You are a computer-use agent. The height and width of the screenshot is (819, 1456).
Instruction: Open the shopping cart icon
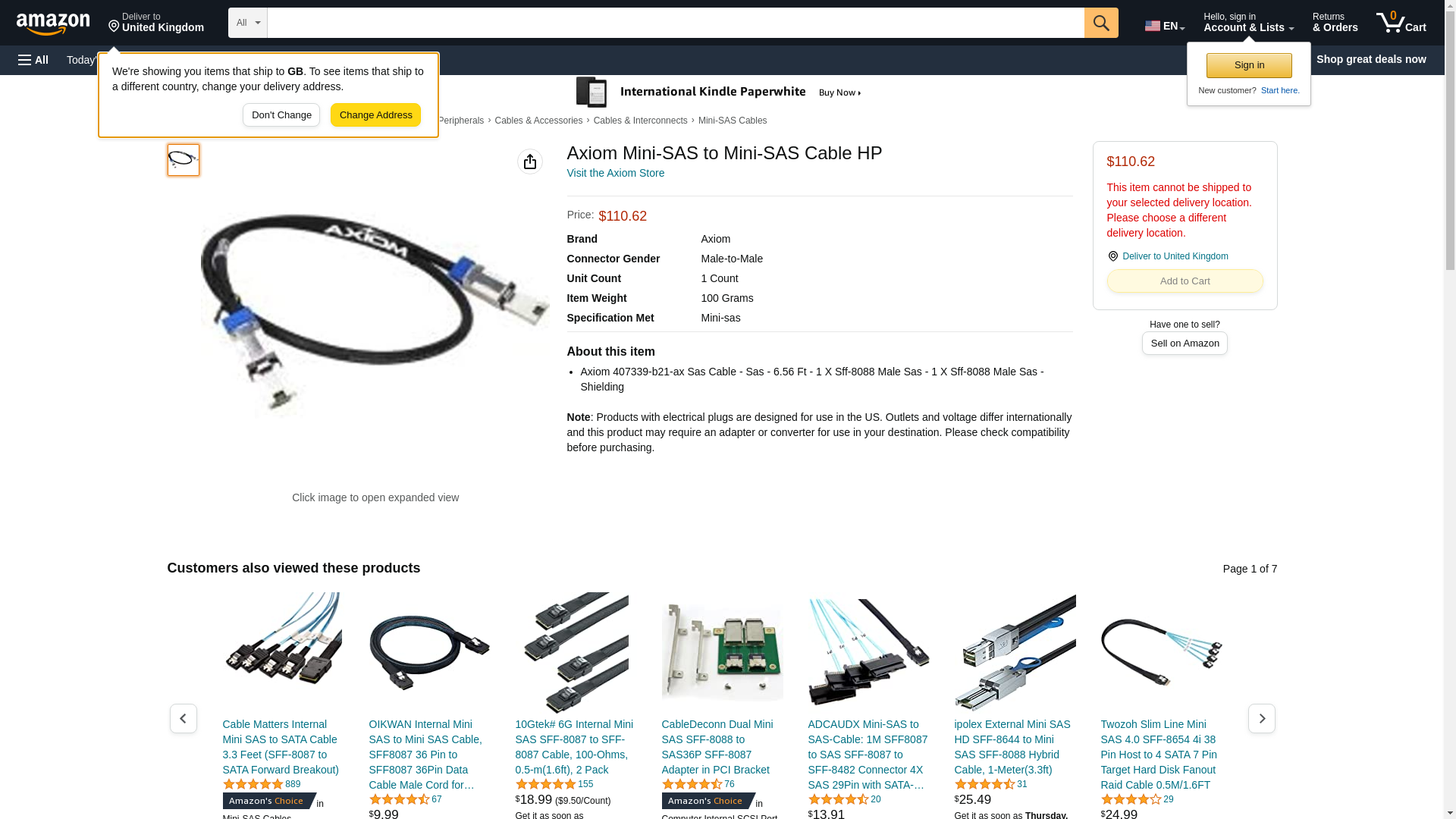pos(1401,23)
